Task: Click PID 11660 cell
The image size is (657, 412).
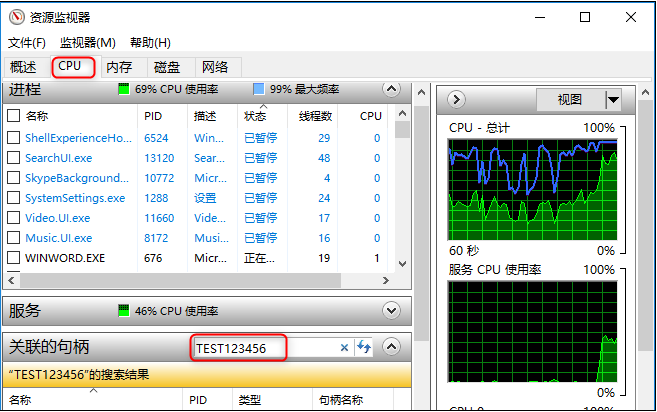Action: [x=159, y=218]
